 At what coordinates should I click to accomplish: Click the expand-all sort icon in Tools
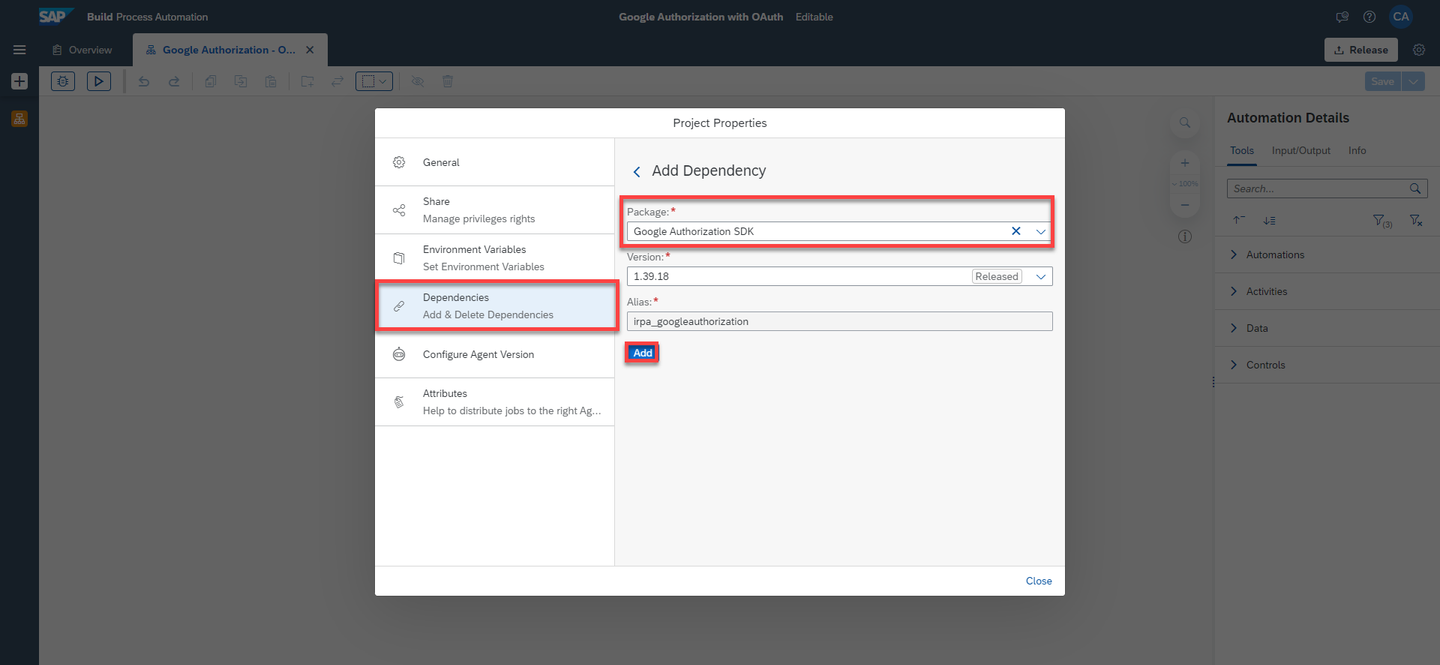coord(1269,220)
